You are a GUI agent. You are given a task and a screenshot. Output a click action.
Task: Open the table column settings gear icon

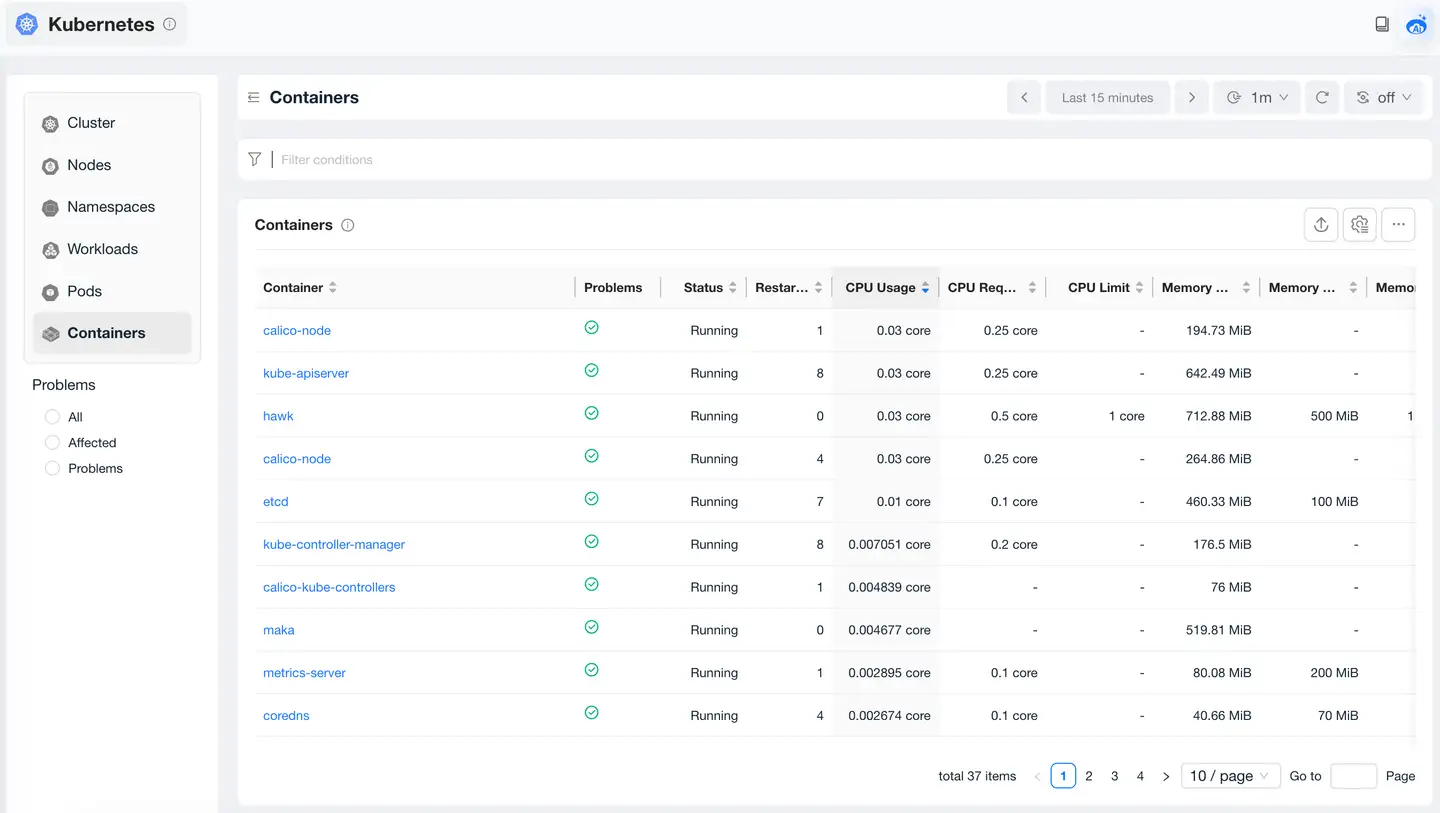coord(1359,225)
